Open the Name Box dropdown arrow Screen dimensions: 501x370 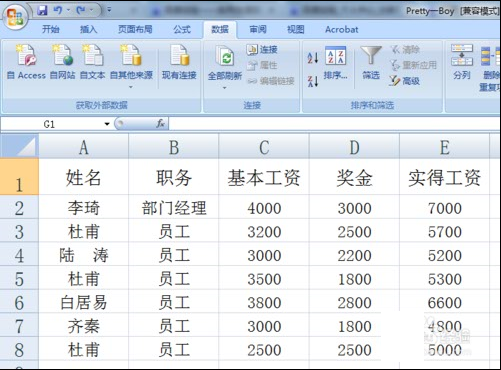107,124
